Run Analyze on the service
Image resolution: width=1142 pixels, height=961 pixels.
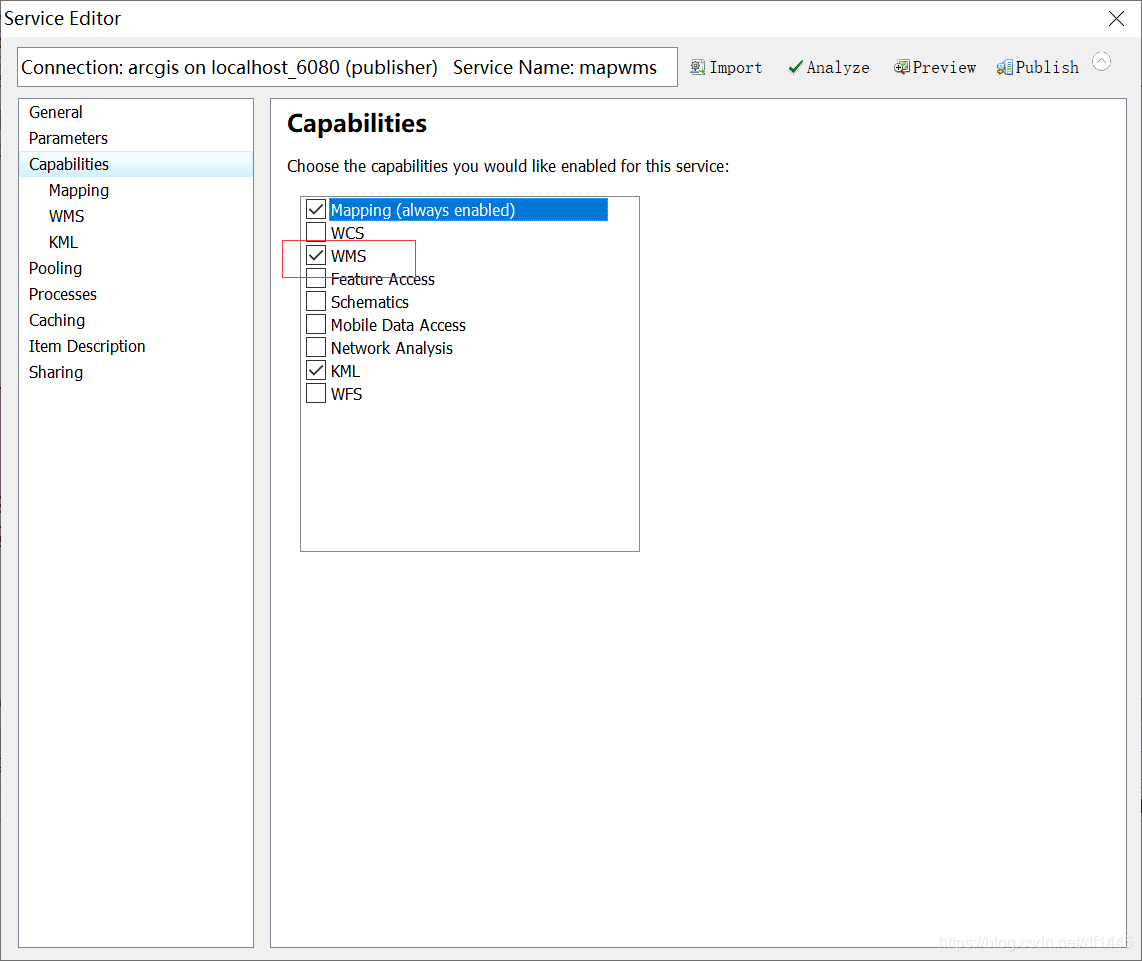[829, 68]
